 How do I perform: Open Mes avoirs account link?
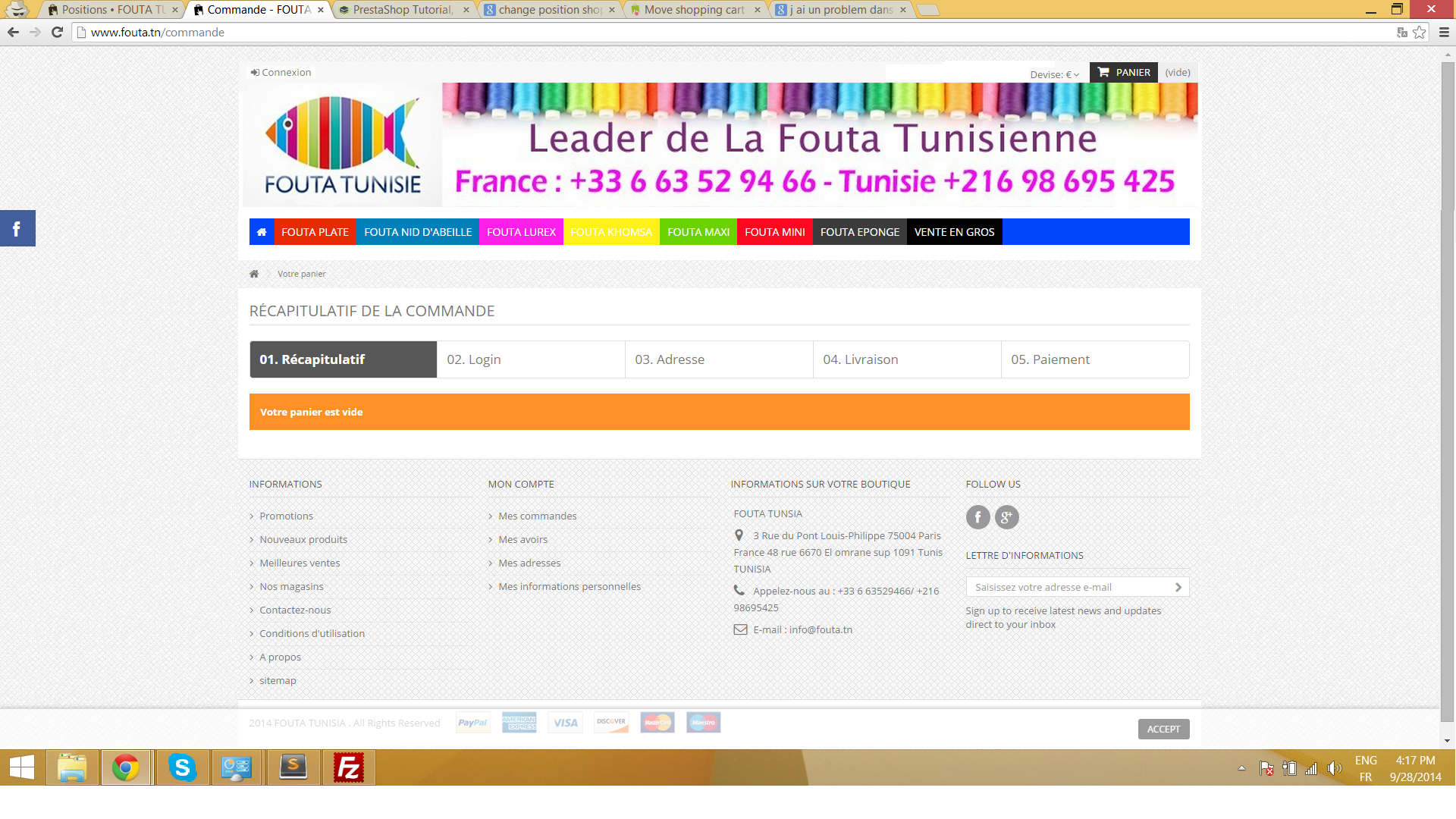pos(522,539)
